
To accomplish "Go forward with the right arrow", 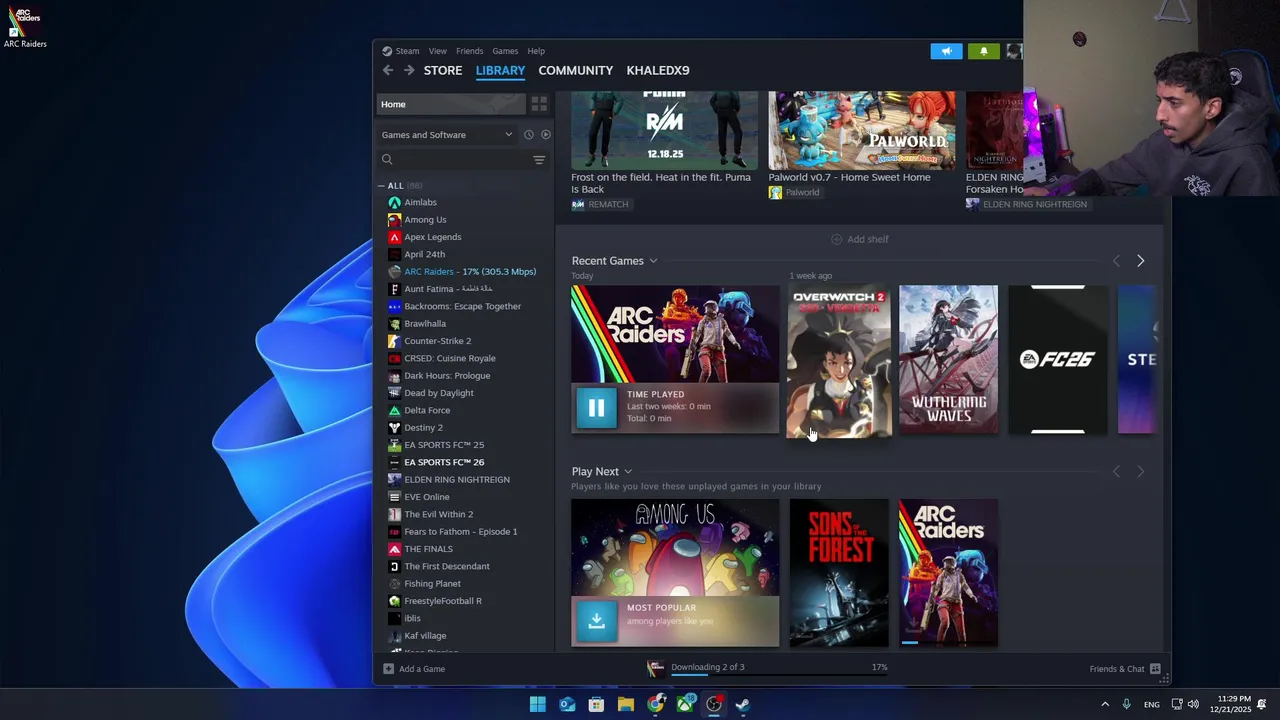I will pos(409,70).
